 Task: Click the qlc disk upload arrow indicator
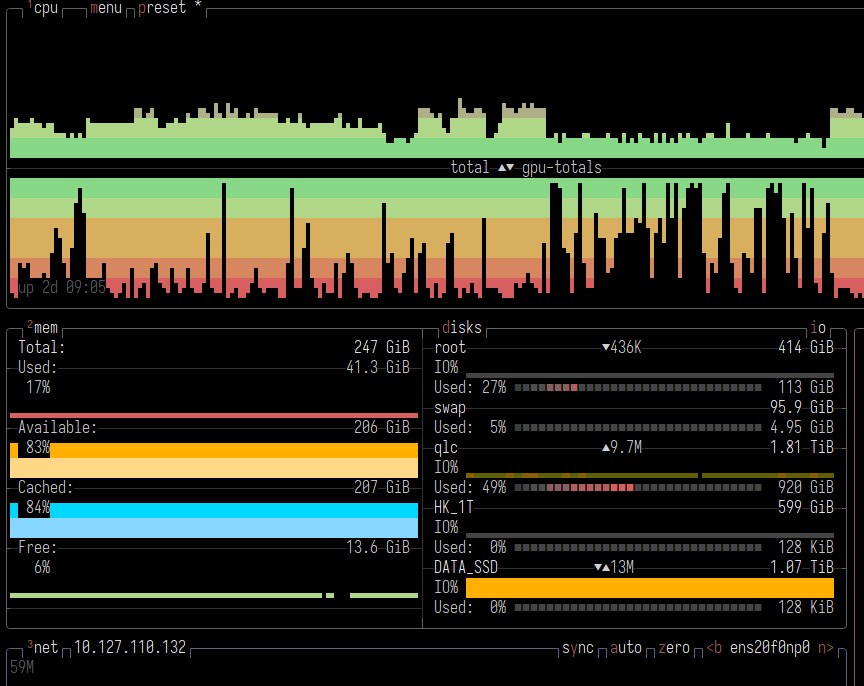[x=606, y=448]
